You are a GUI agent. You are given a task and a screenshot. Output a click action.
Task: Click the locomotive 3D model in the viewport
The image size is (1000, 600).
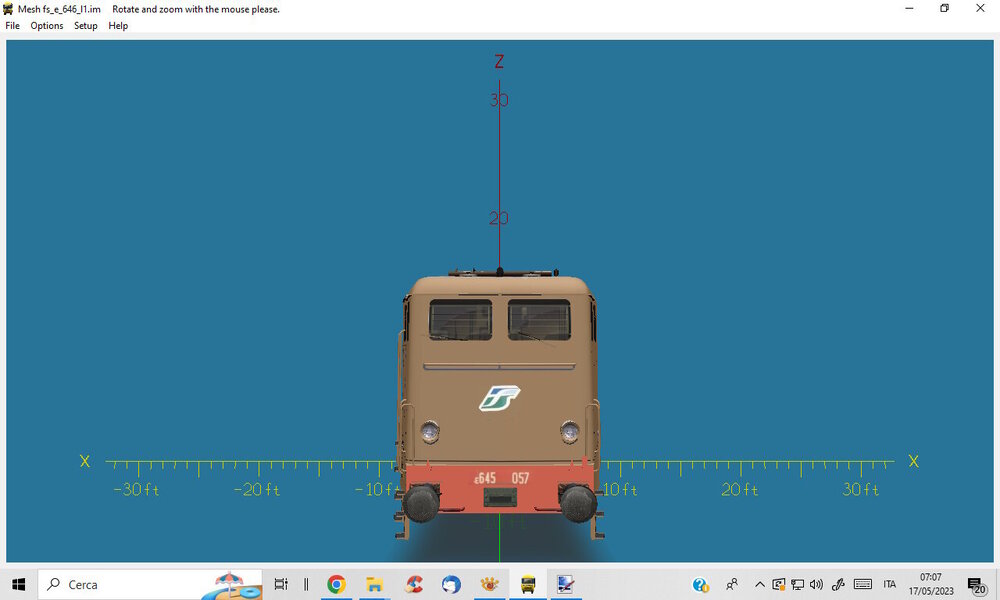click(x=499, y=405)
